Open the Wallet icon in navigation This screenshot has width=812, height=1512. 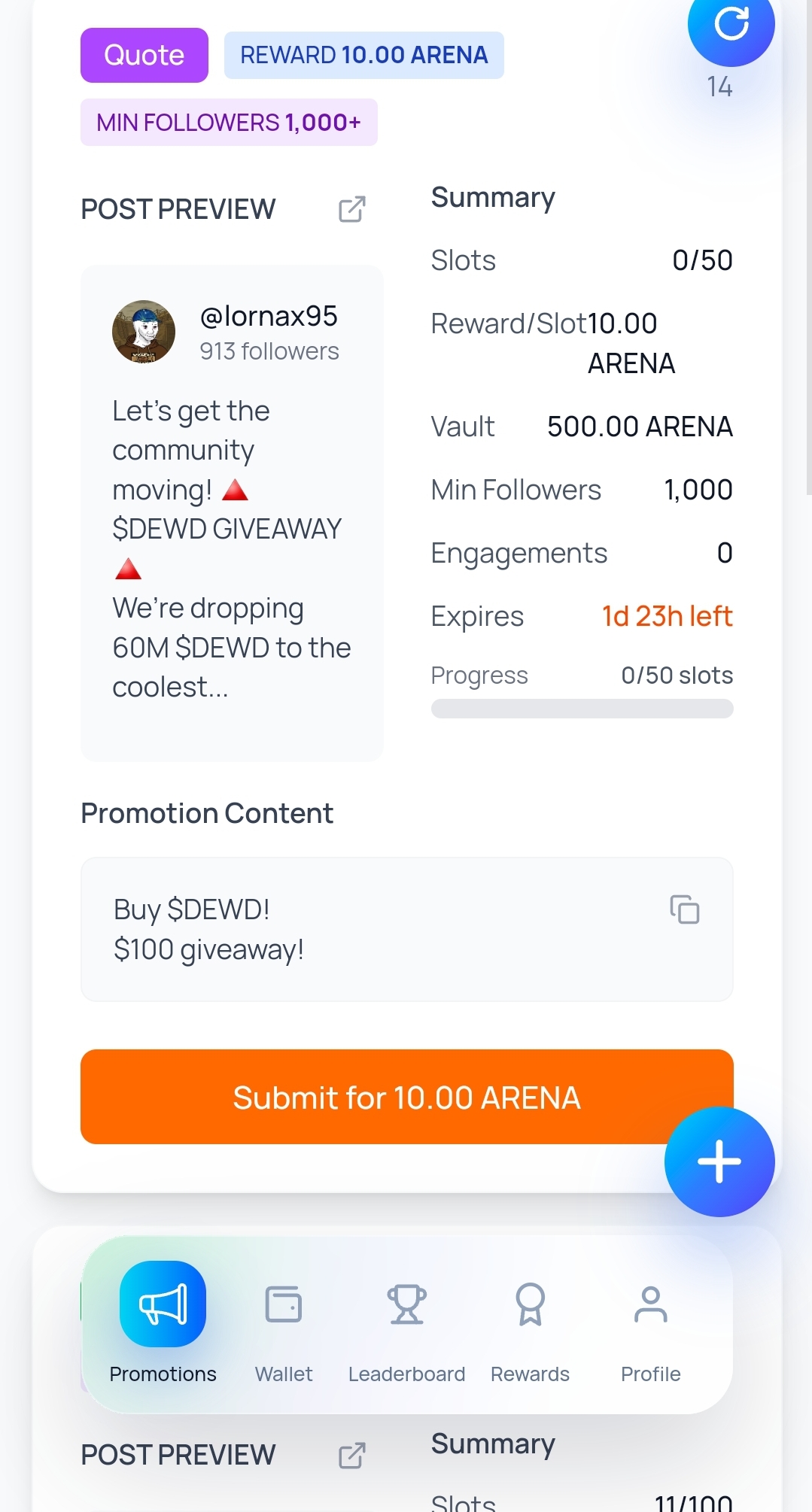[284, 1304]
